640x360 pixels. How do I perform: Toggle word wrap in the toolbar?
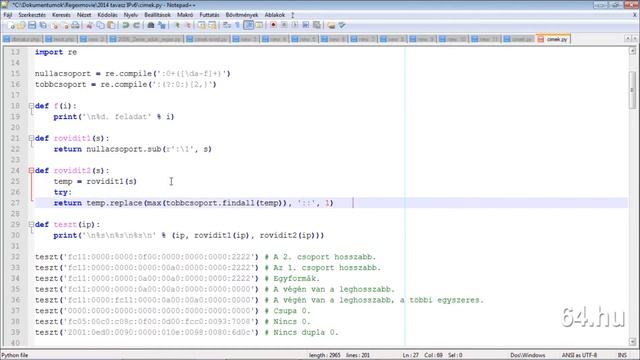[227, 25]
